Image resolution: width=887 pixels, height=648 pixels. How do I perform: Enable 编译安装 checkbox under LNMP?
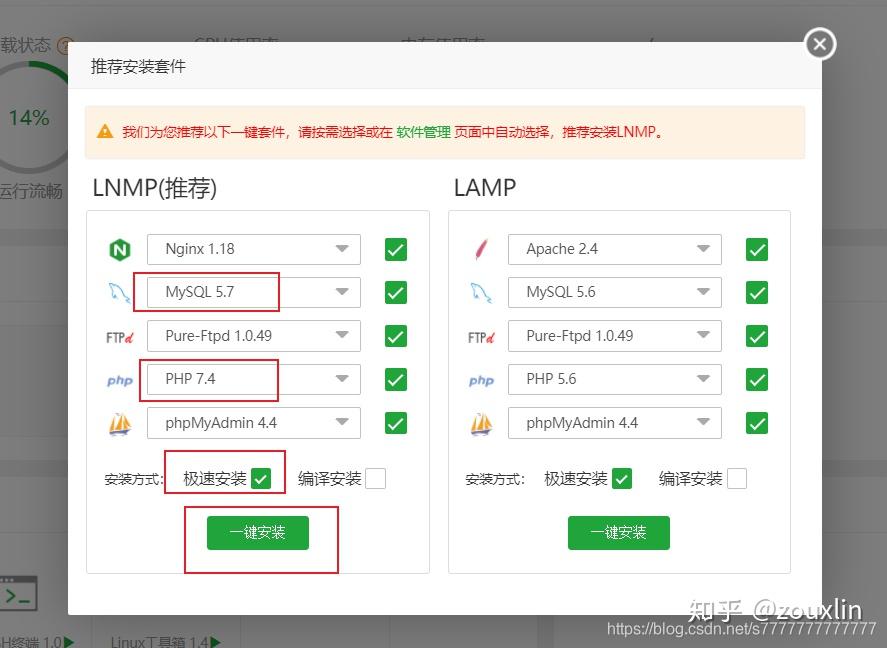(376, 478)
